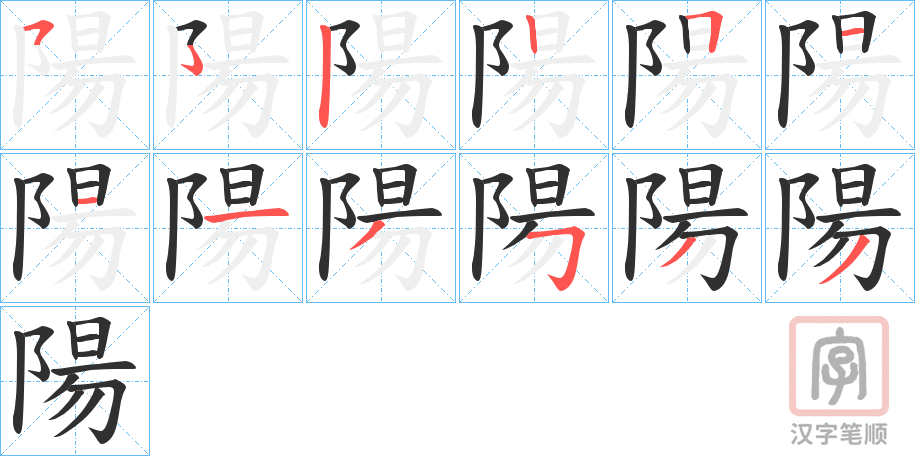The height and width of the screenshot is (456, 915).
Task: Click the fourth stroke step panel
Action: tap(534, 75)
